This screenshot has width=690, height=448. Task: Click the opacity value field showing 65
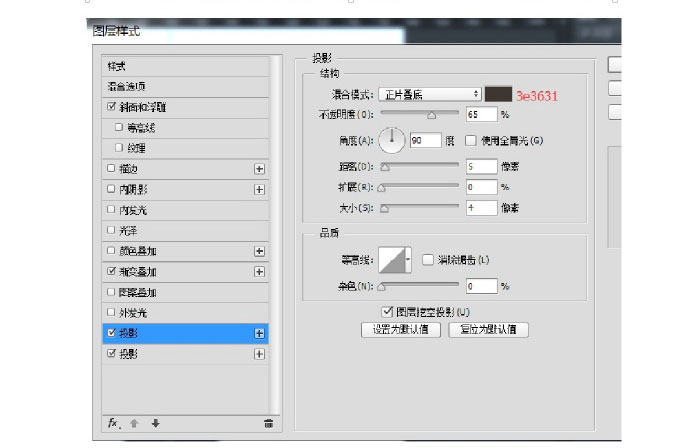click(x=482, y=114)
